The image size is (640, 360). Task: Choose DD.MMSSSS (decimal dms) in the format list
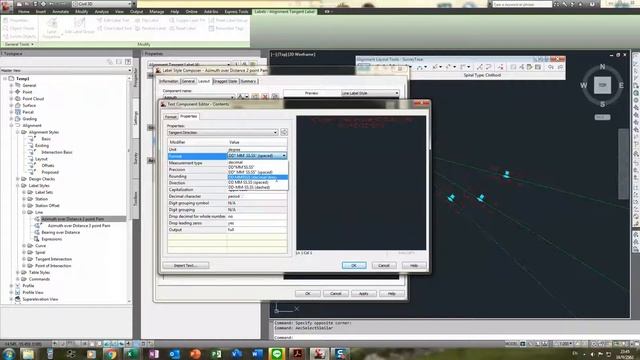coord(258,177)
